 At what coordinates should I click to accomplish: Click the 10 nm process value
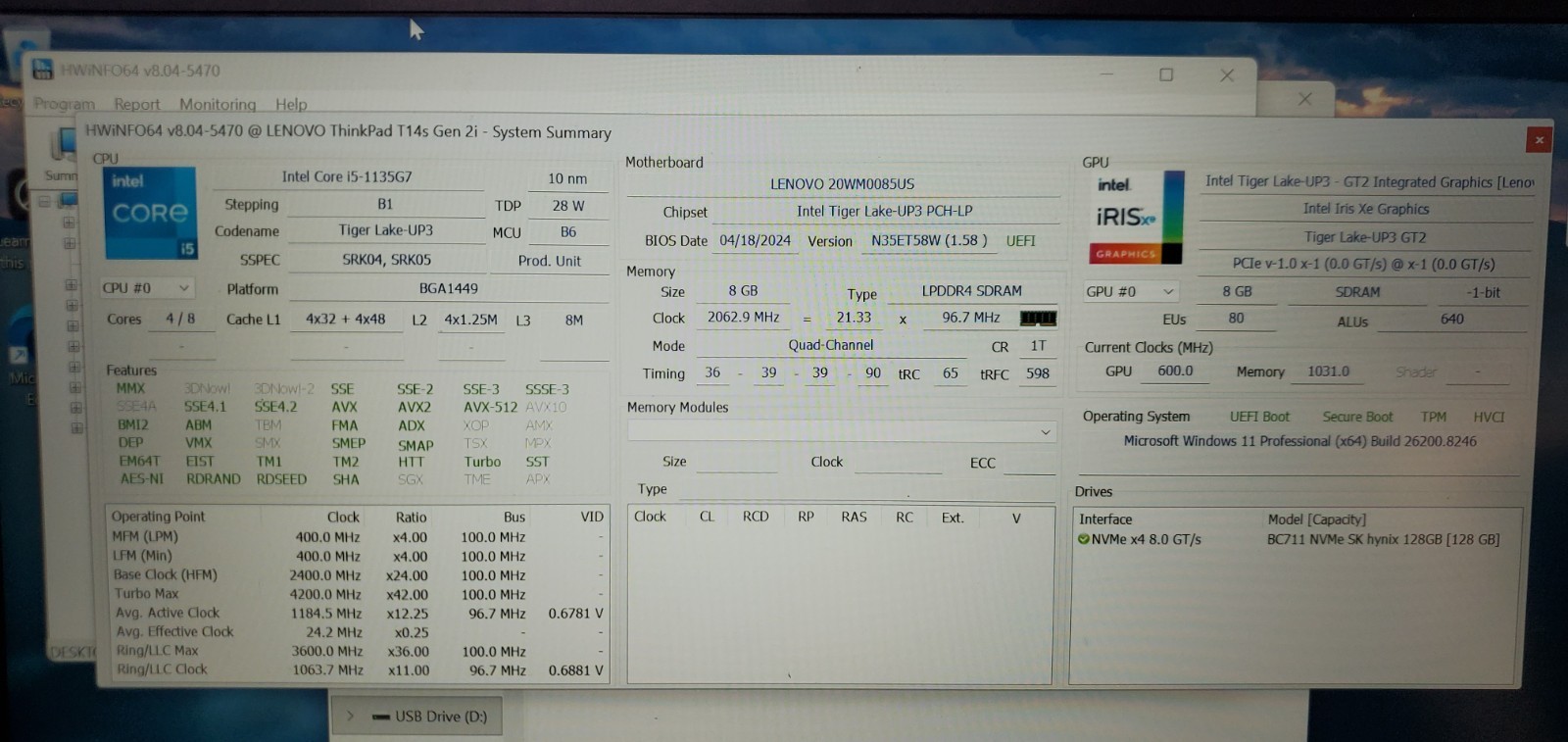pos(567,178)
